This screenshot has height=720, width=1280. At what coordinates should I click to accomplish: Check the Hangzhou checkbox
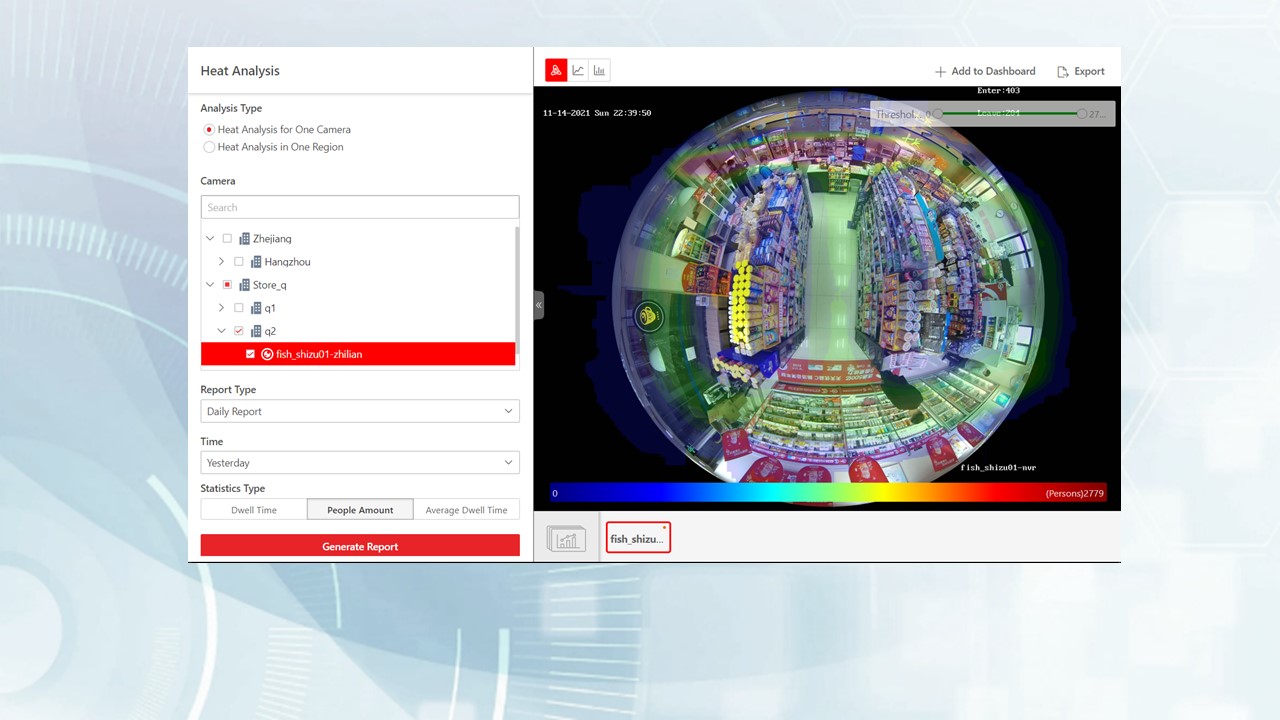(x=238, y=262)
